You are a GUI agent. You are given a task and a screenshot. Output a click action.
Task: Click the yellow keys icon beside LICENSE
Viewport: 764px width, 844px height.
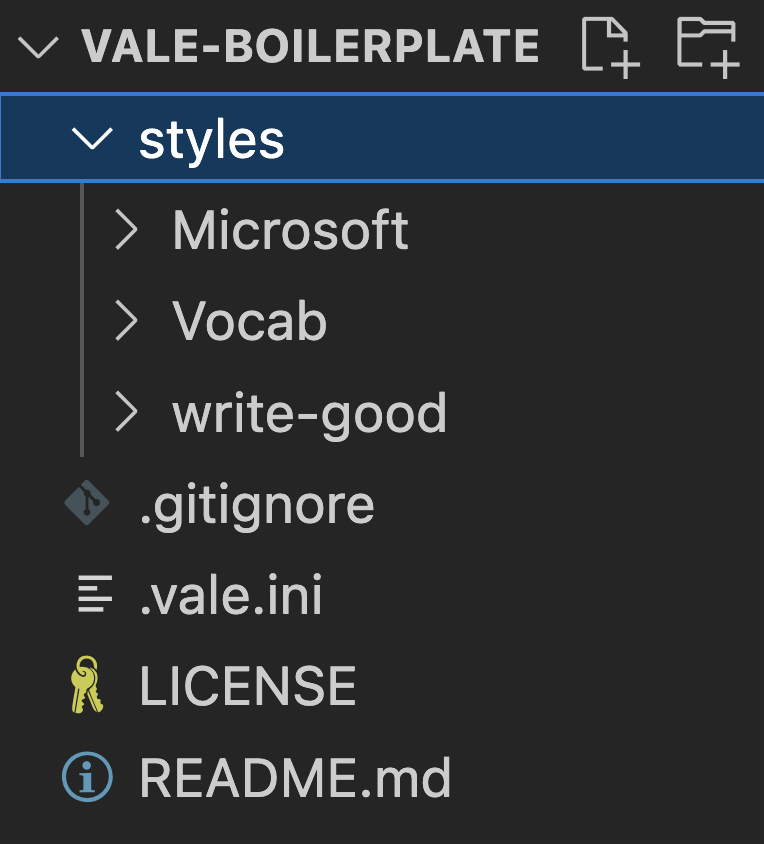click(87, 686)
